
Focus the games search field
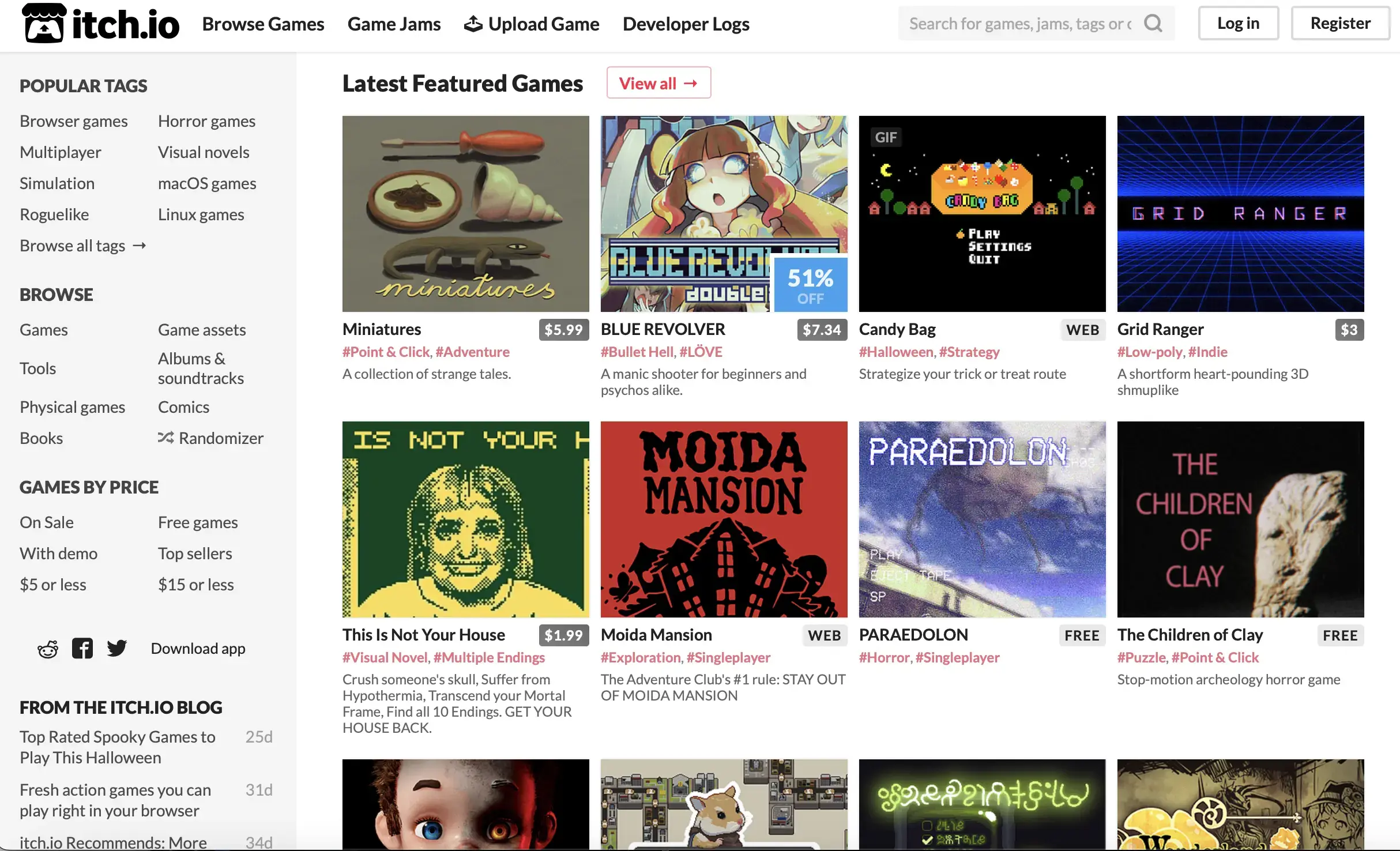pos(1021,23)
